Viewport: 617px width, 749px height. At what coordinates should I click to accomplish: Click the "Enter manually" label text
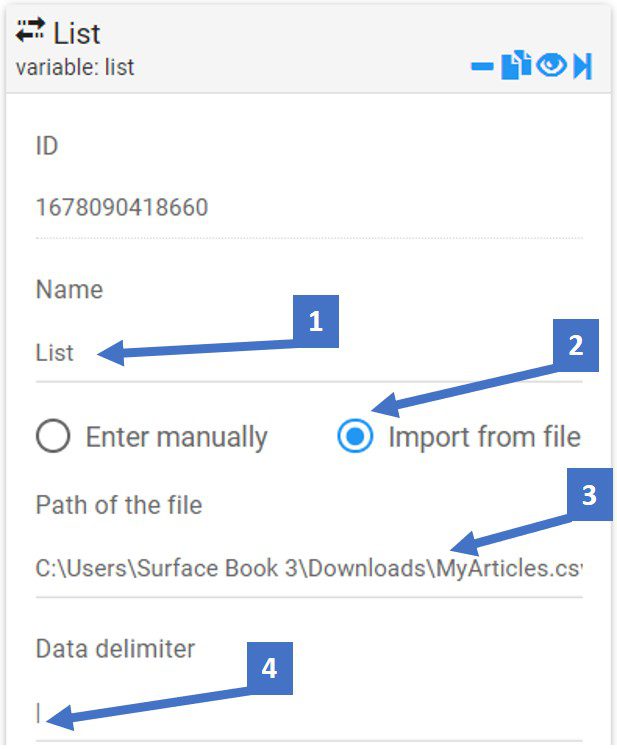coord(177,437)
